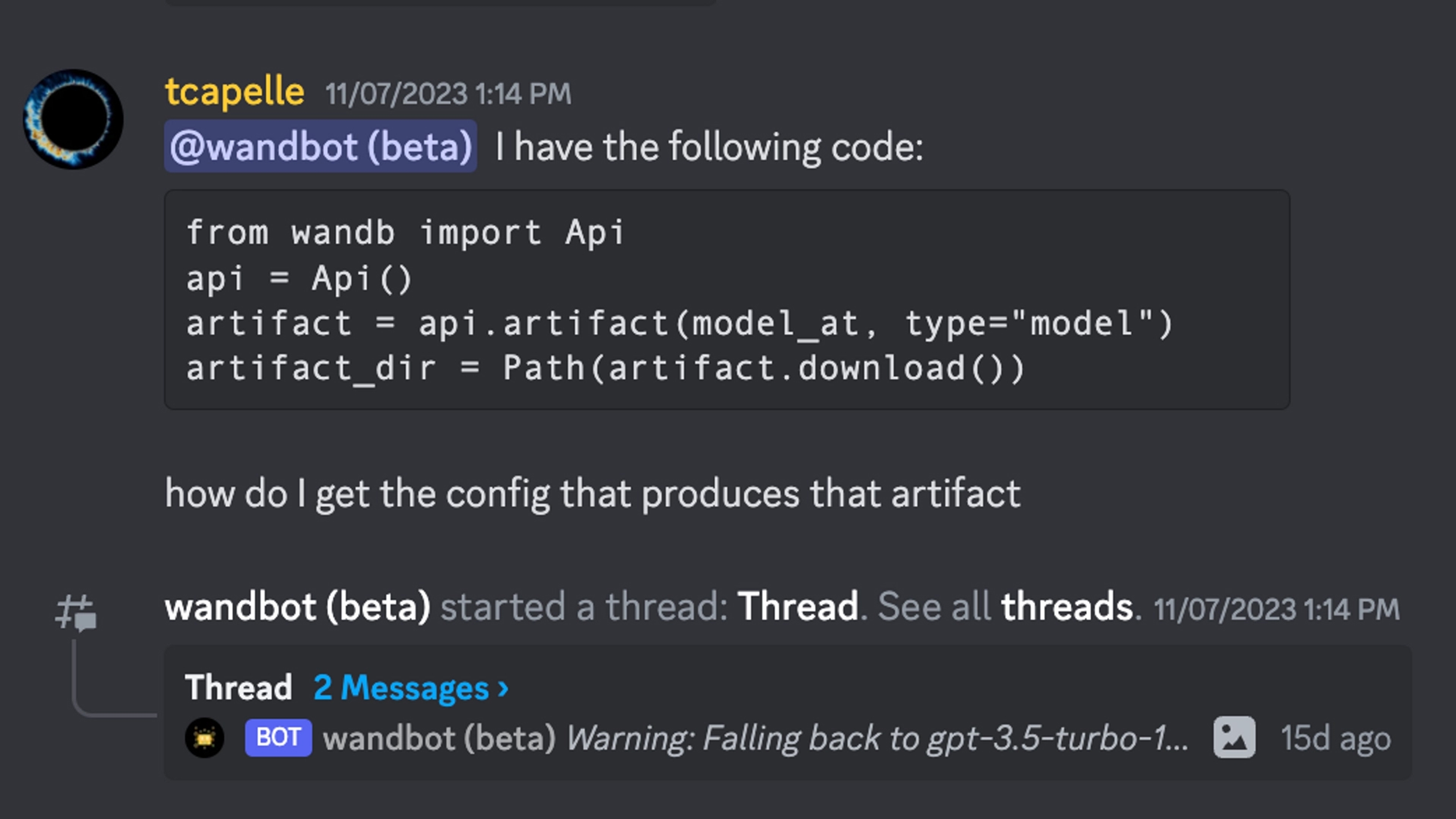Click wandbot (beta) name in thread preview
Viewport: 1456px width, 819px height.
point(439,738)
